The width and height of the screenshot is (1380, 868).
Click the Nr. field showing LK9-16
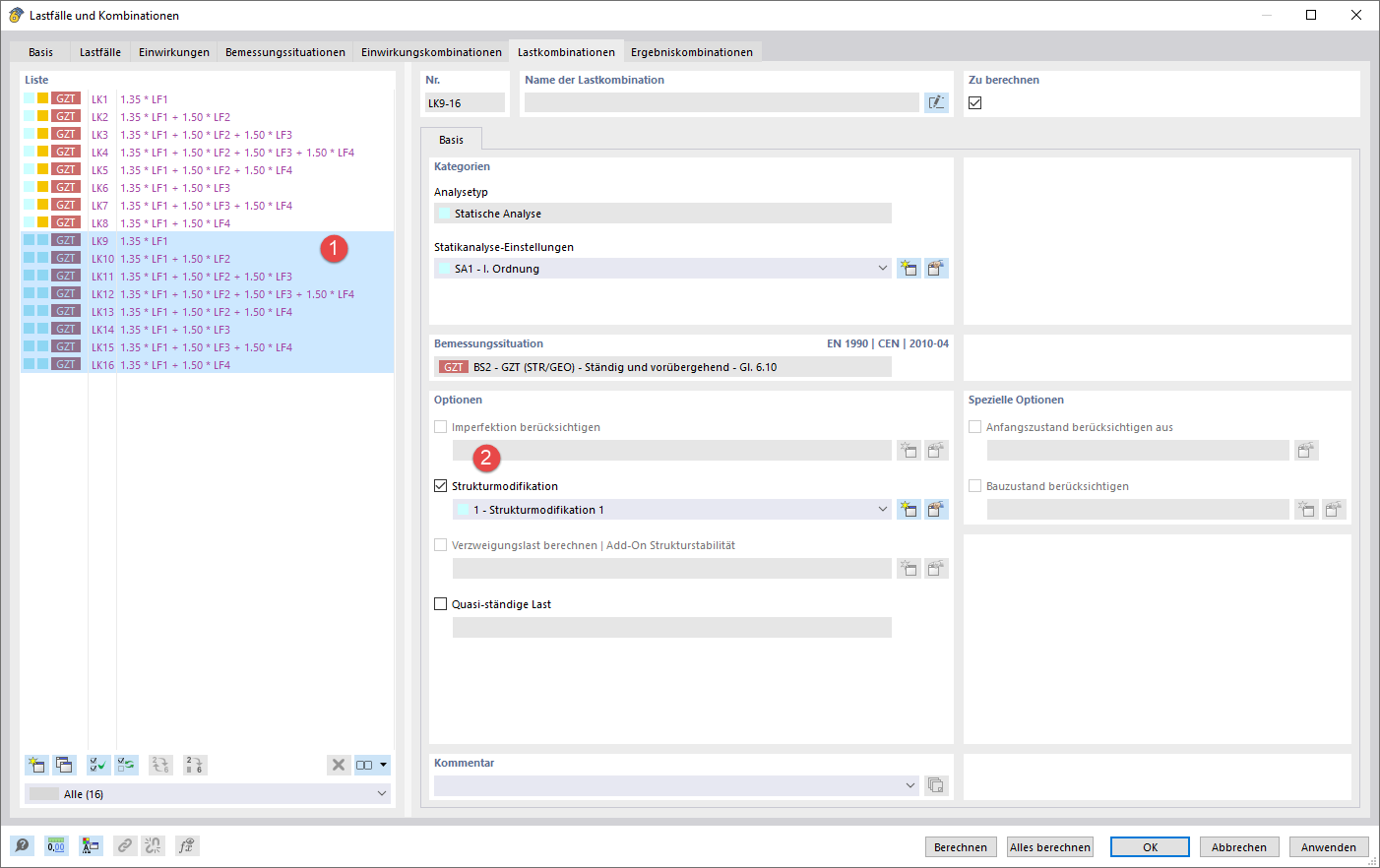(x=465, y=102)
